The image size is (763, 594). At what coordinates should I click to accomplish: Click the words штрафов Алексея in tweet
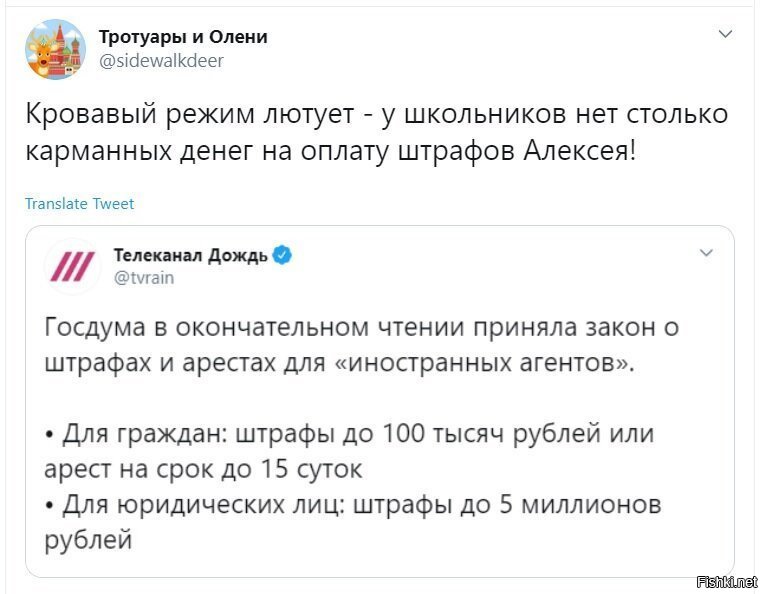pyautogui.click(x=517, y=151)
